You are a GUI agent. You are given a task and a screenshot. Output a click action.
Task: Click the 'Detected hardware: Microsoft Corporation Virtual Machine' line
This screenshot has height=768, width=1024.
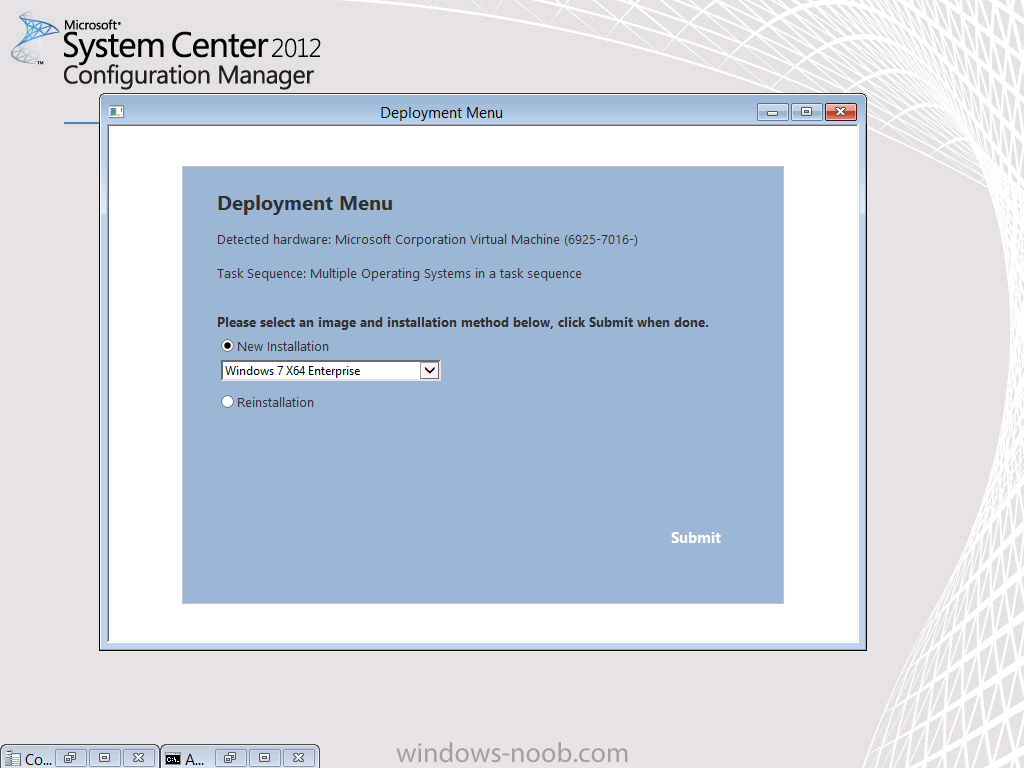pos(427,240)
